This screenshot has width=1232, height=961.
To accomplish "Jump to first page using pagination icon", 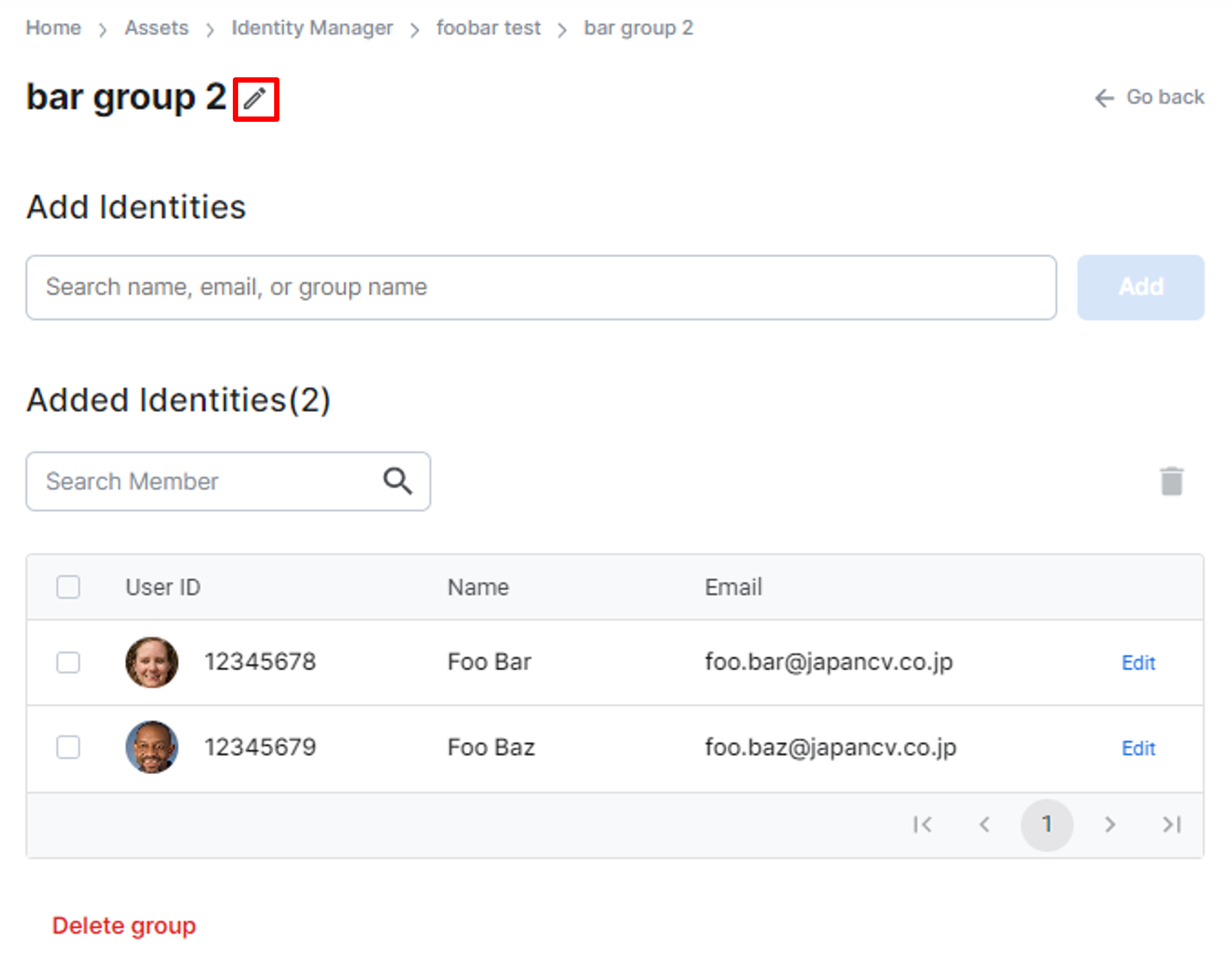I will coord(923,824).
